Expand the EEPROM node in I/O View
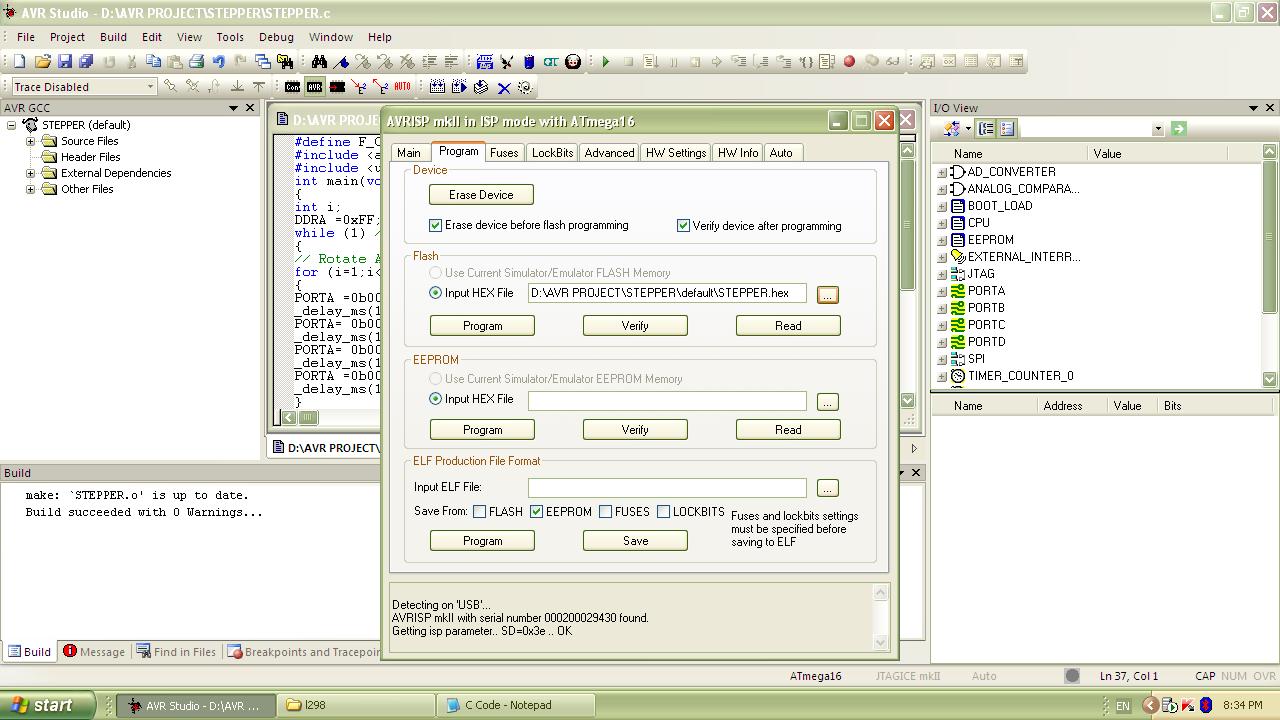The image size is (1280, 720). 941,240
